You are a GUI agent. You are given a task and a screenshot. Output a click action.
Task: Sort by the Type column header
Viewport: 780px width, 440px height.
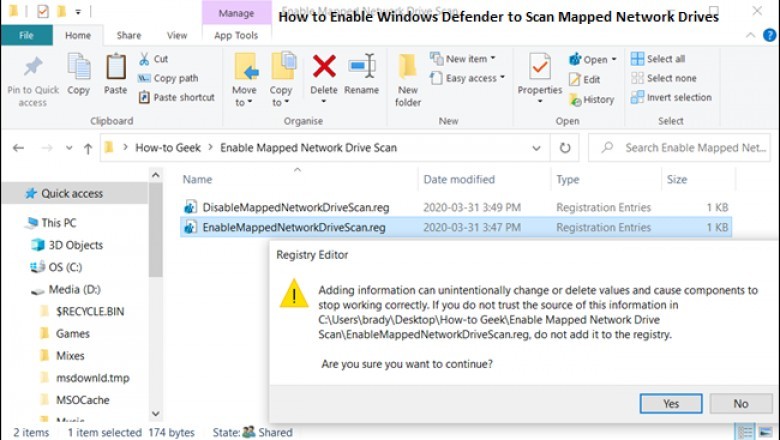coord(568,179)
